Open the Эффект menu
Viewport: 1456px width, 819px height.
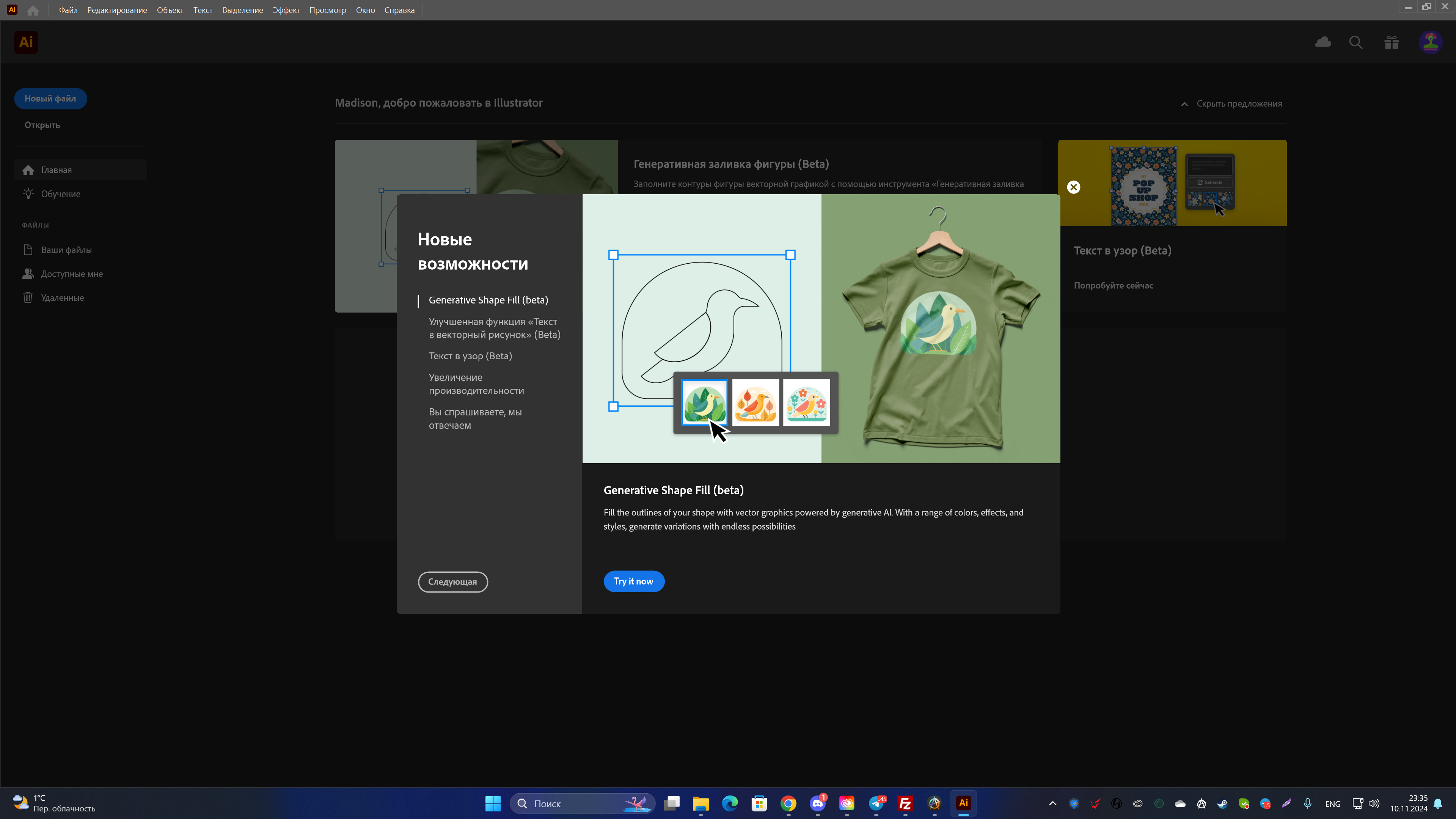(287, 10)
